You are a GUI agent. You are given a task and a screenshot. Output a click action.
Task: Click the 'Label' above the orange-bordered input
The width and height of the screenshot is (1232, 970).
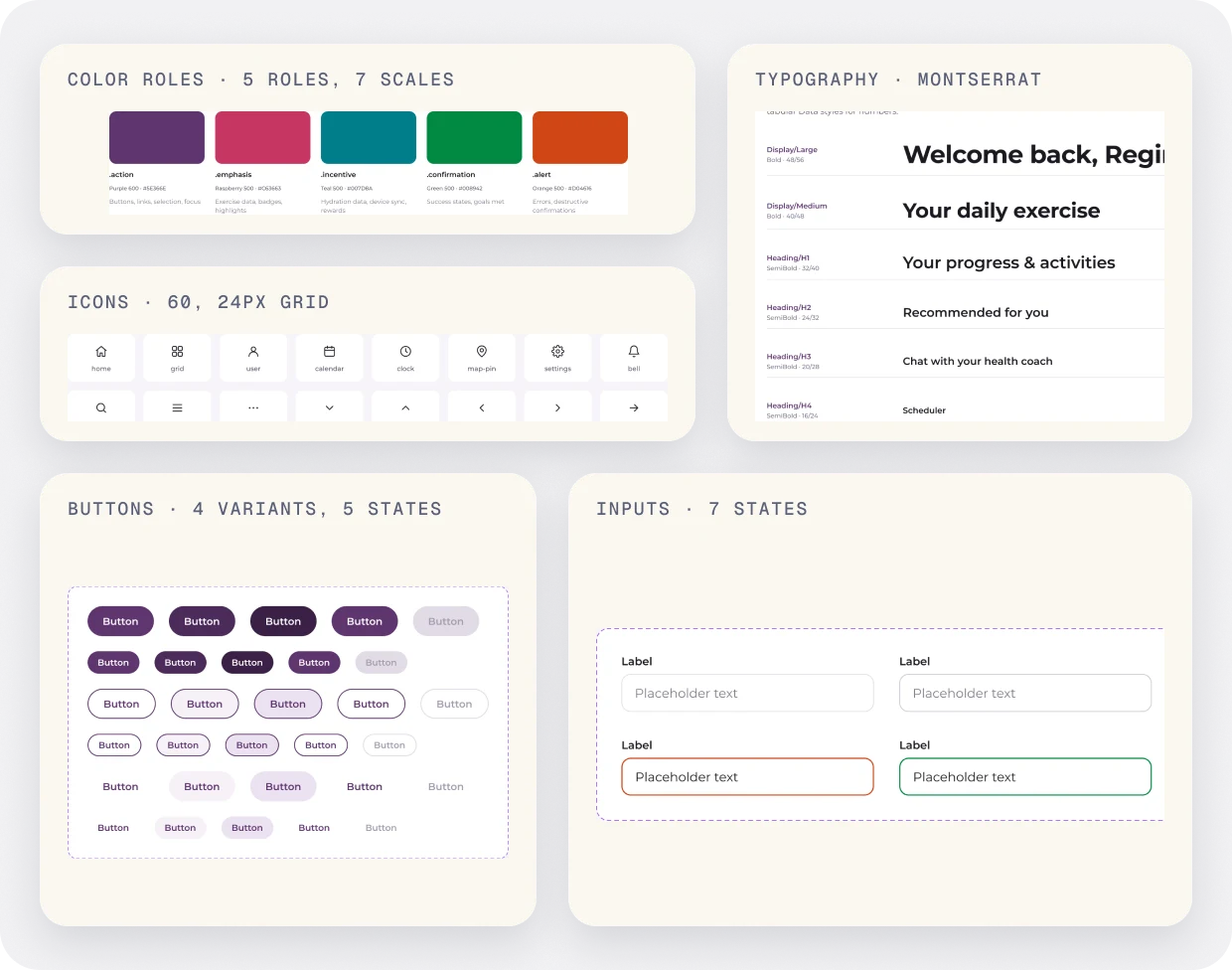637,745
